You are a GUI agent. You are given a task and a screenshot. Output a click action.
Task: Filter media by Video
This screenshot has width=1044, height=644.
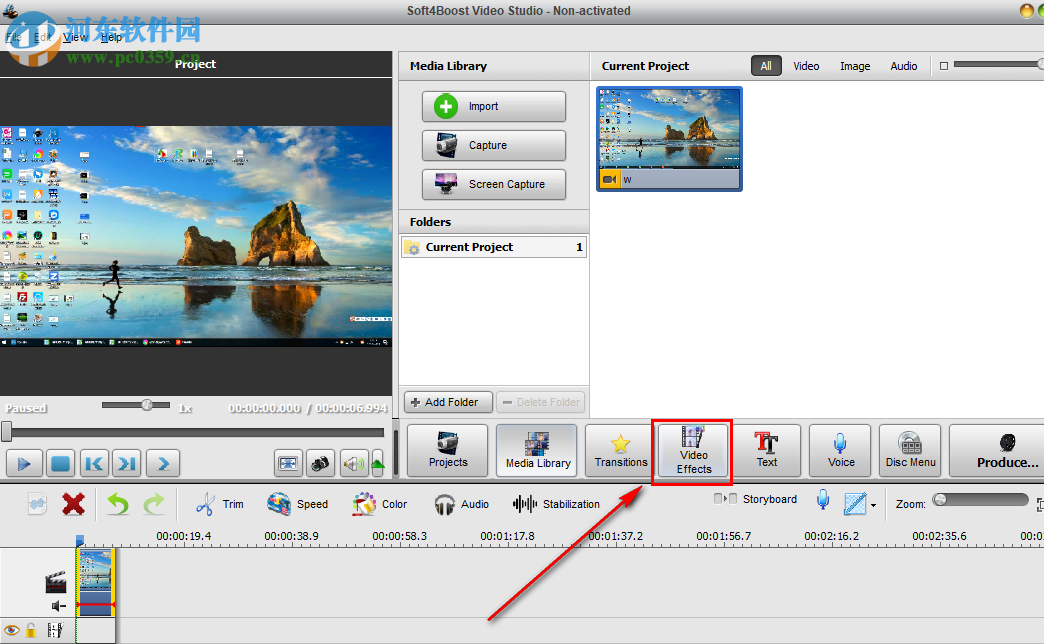point(806,66)
